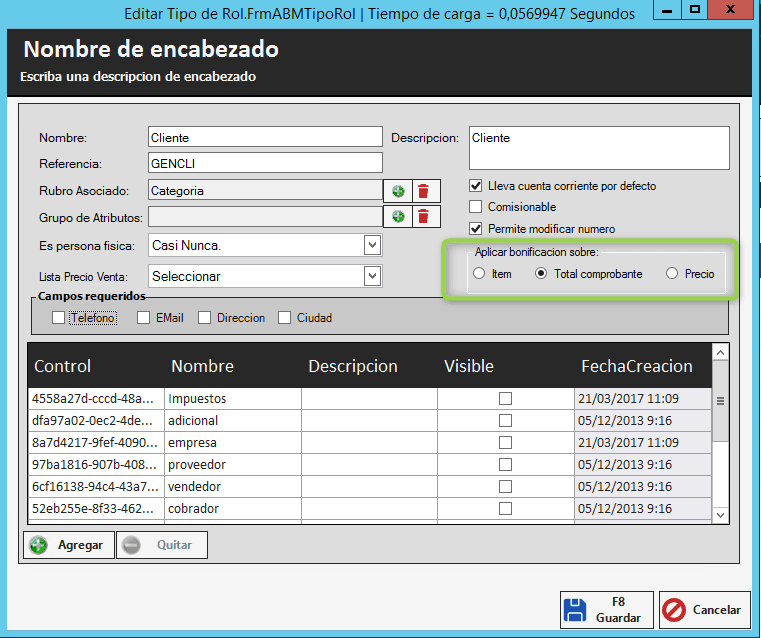Enable the Comisionable checkbox
761x638 pixels.
click(x=477, y=207)
